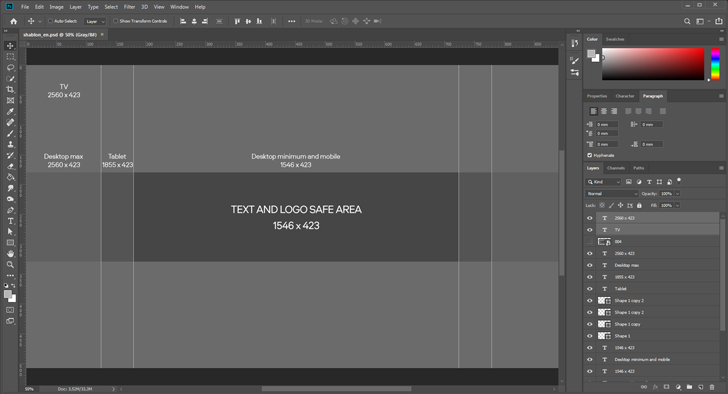Click the align top edges icon

pyautogui.click(x=237, y=21)
